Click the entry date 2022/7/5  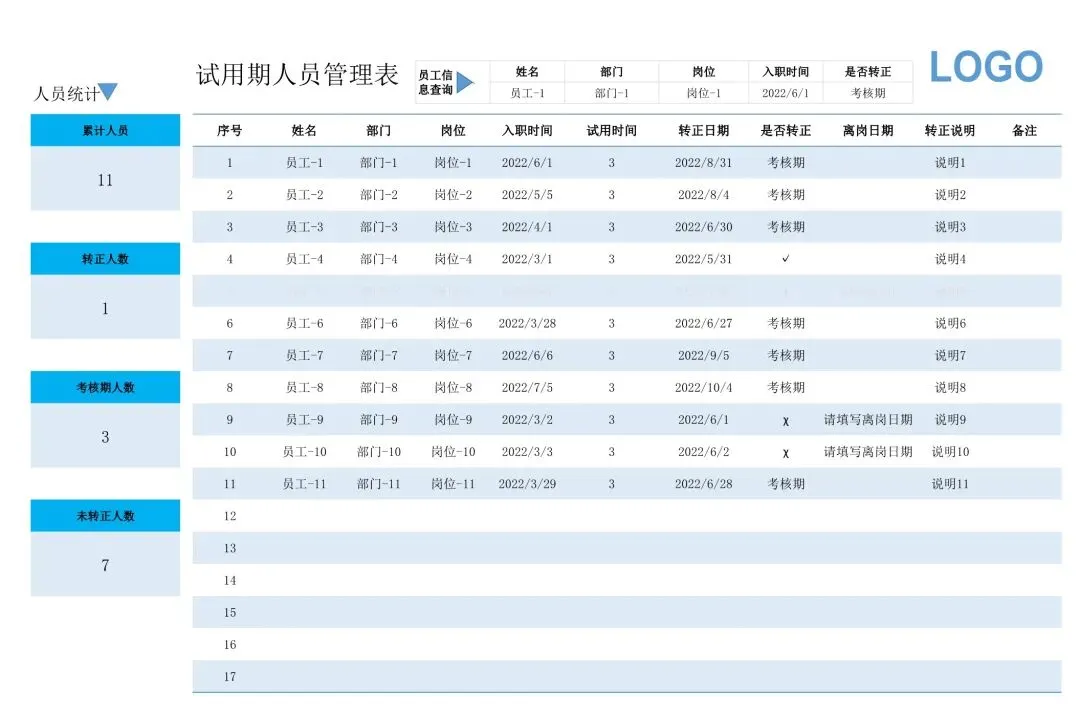pyautogui.click(x=527, y=387)
